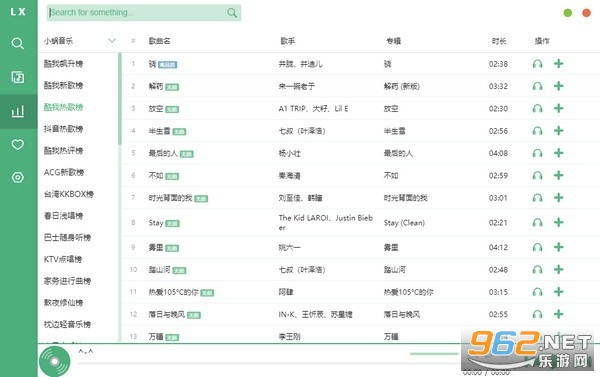Add the Stay song with plus icon

tap(559, 222)
